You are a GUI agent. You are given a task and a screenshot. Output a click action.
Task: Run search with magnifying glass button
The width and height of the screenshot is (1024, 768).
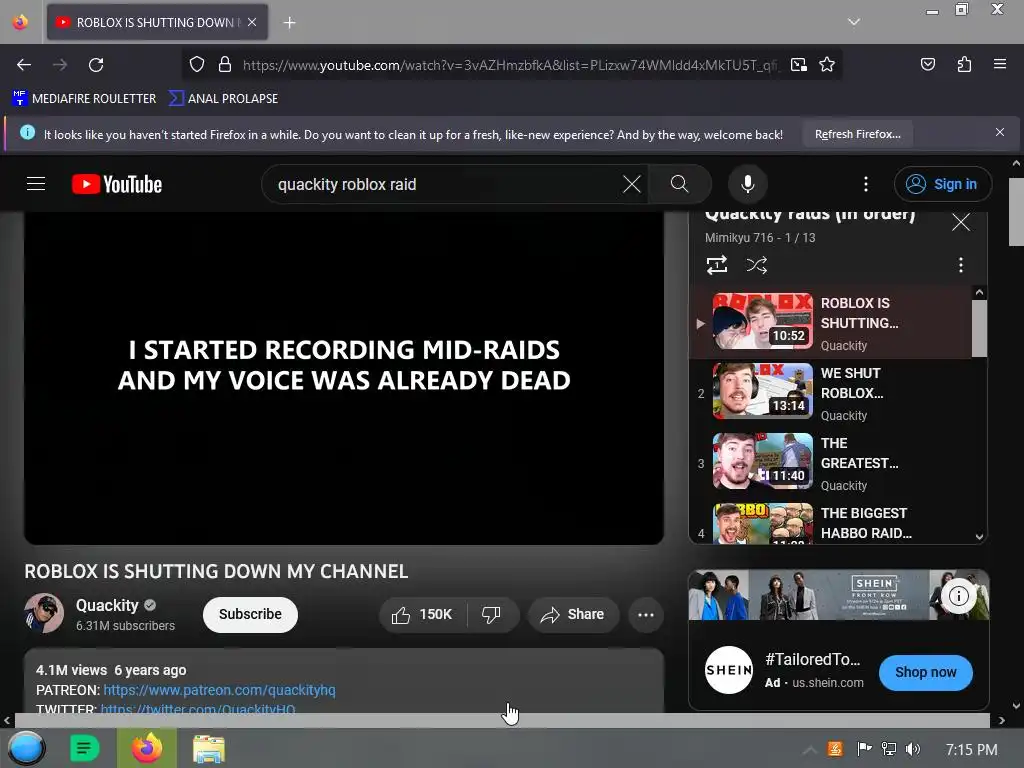(680, 184)
